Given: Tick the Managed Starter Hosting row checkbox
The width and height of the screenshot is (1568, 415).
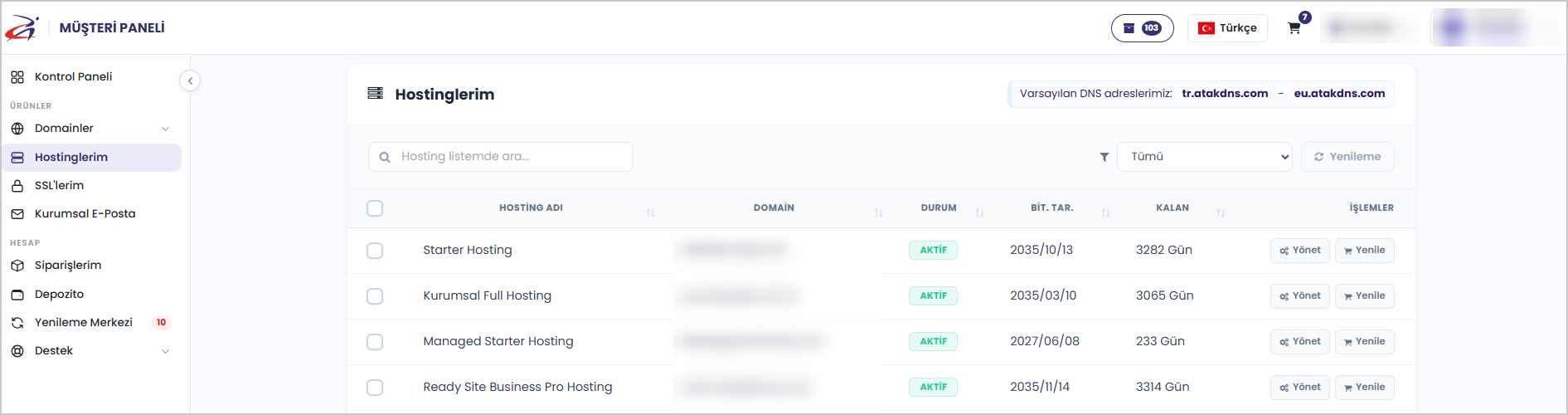Looking at the screenshot, I should click(375, 342).
